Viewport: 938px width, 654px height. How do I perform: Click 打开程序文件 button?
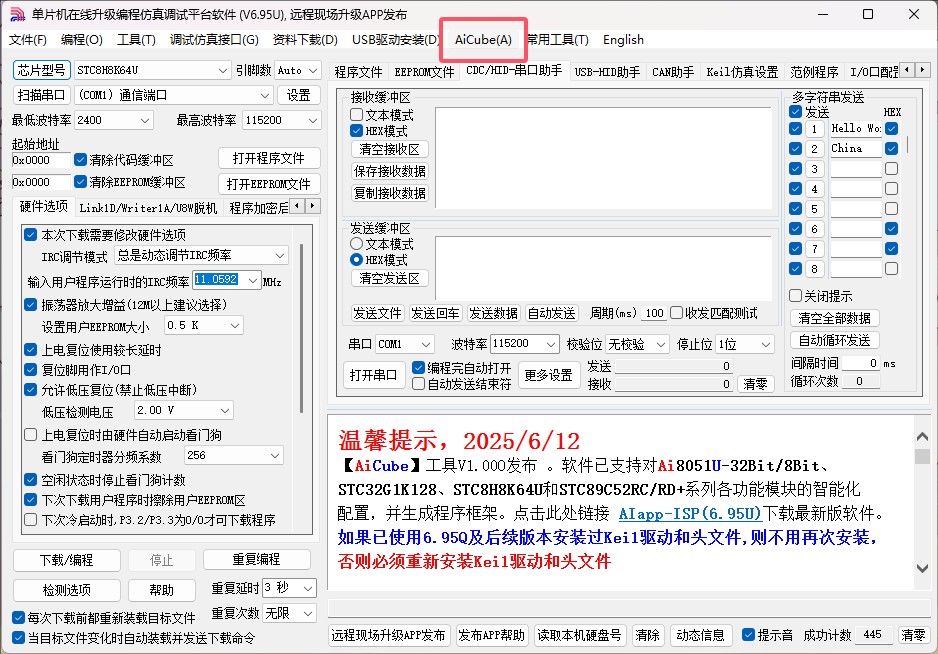[x=269, y=159]
